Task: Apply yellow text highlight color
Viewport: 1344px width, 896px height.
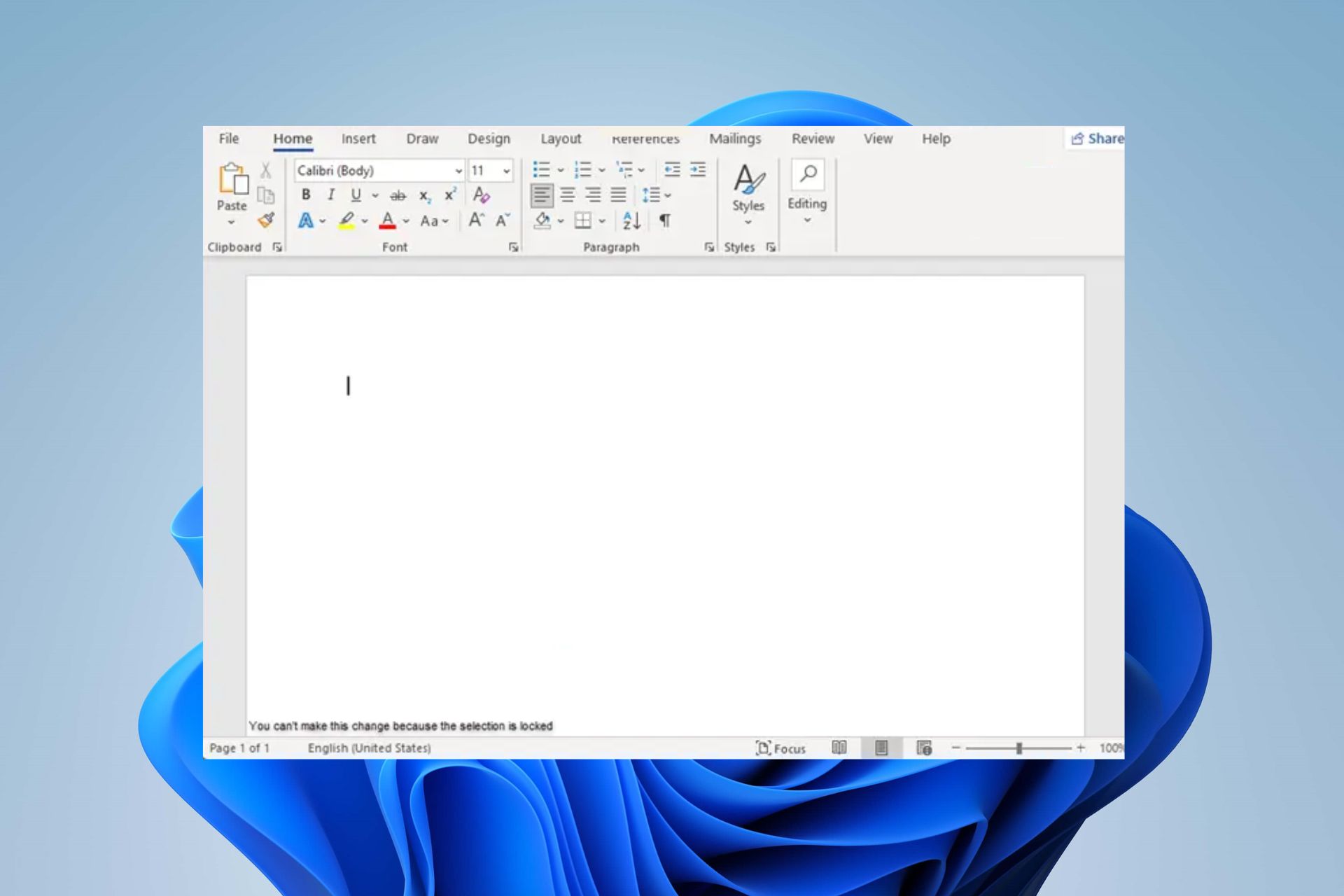Action: click(346, 221)
